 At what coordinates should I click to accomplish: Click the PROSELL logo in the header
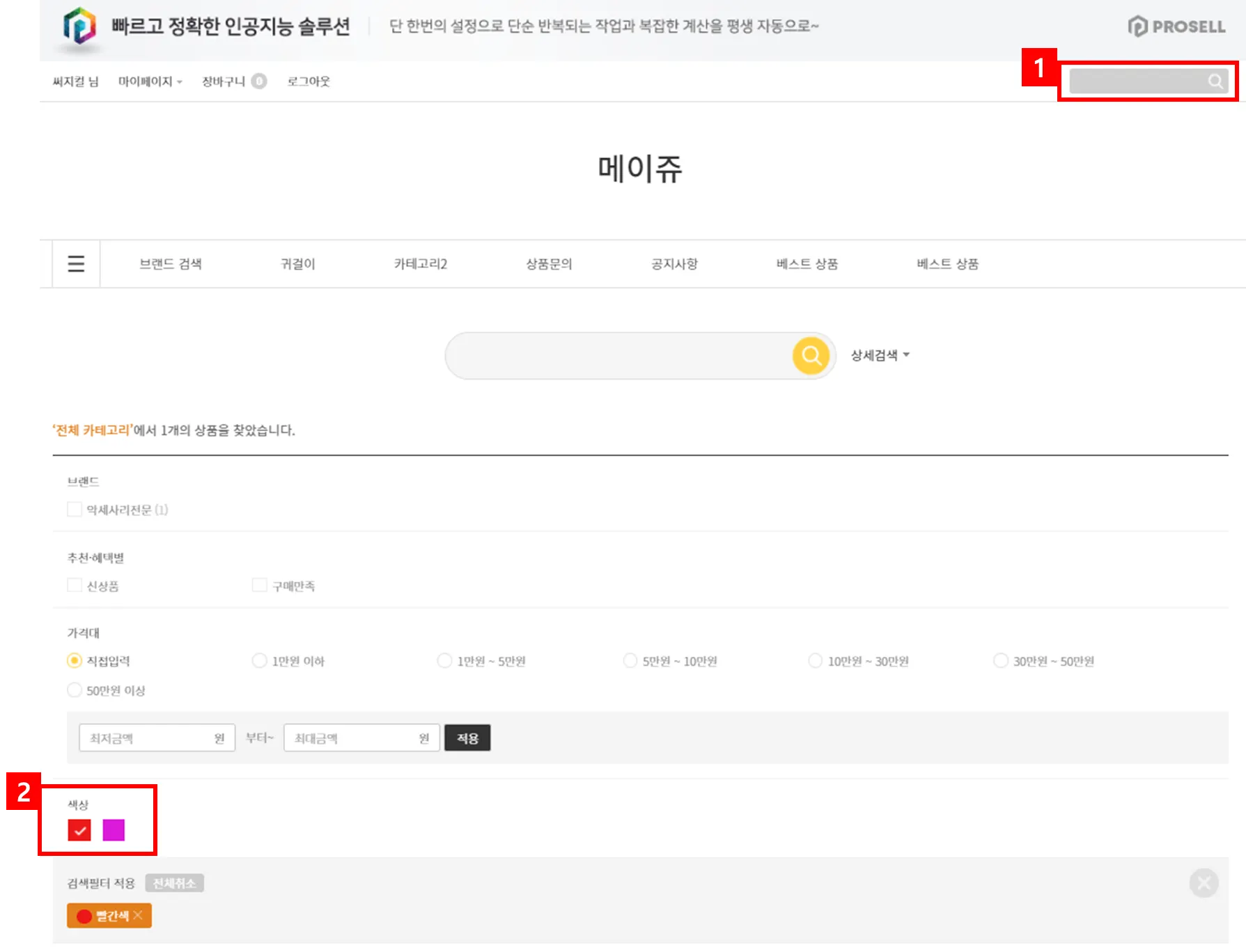(x=1176, y=26)
